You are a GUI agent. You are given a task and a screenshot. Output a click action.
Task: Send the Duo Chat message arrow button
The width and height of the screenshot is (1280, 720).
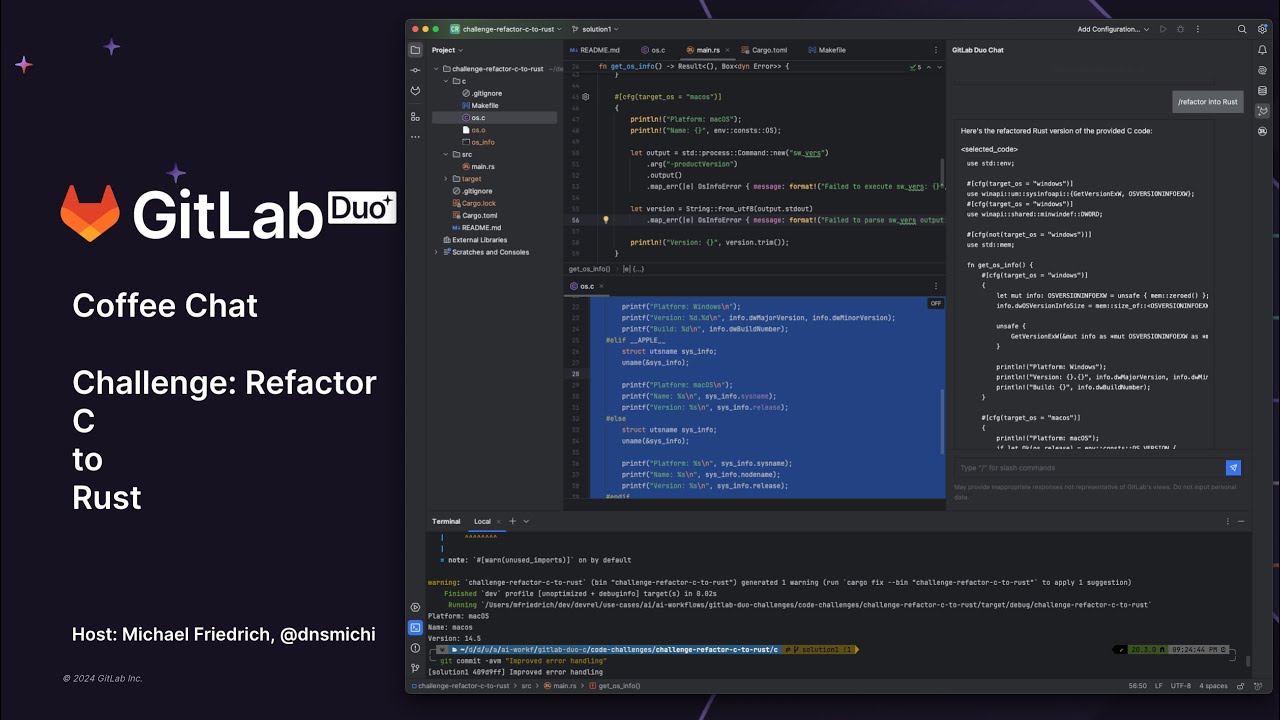click(x=1233, y=468)
